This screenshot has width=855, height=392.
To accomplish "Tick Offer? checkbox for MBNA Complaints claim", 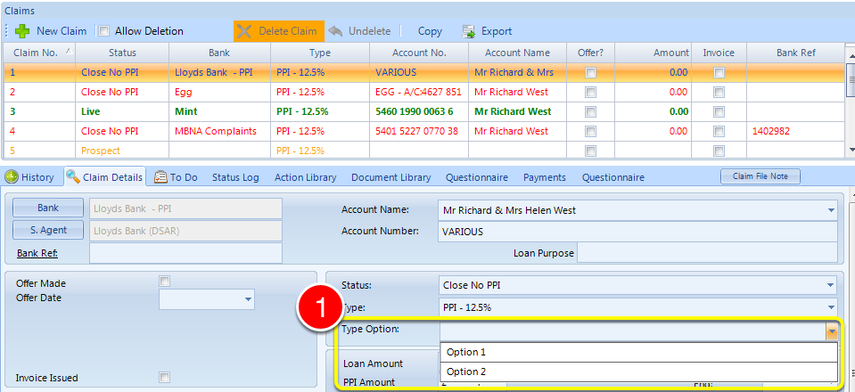I will coord(590,131).
